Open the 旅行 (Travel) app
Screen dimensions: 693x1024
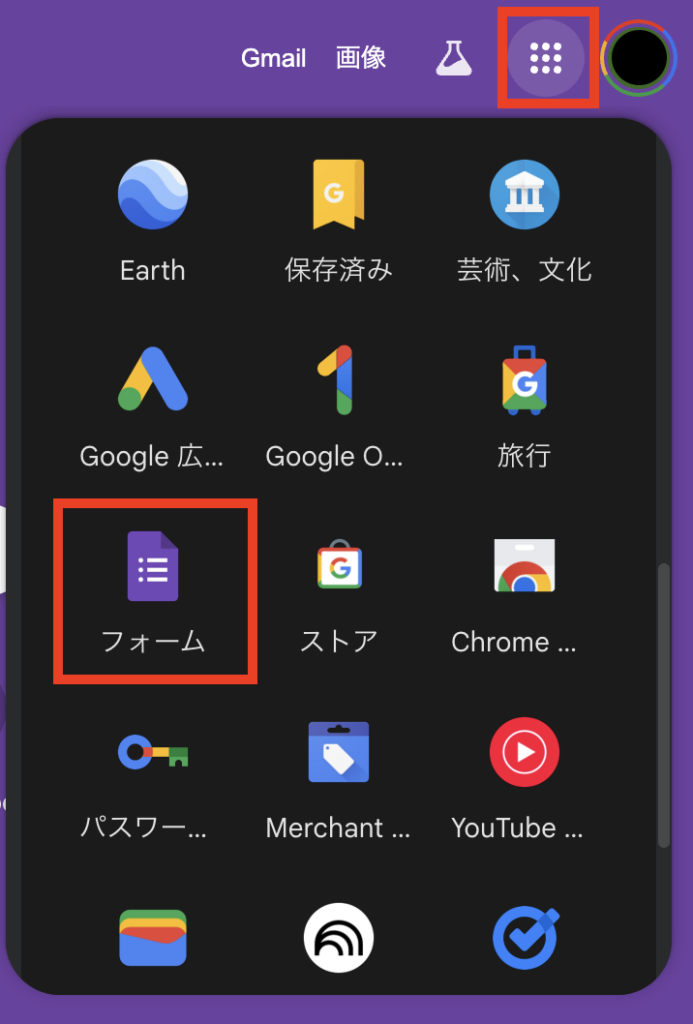tap(524, 406)
